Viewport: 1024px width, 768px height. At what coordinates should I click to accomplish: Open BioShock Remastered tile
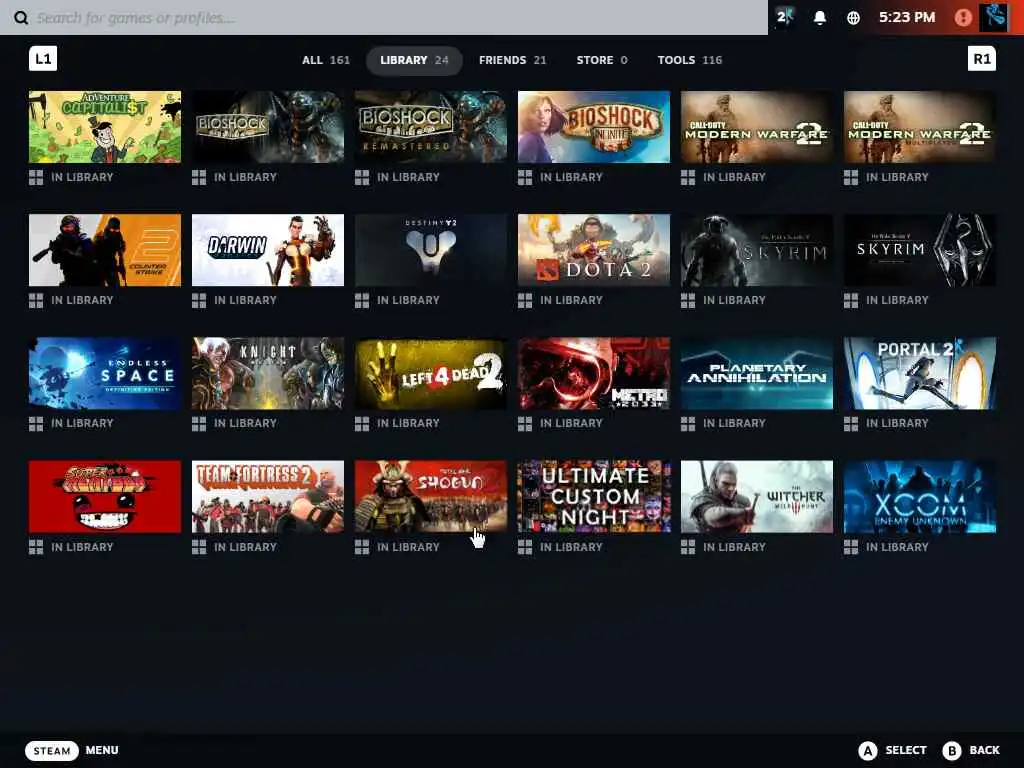pos(430,127)
